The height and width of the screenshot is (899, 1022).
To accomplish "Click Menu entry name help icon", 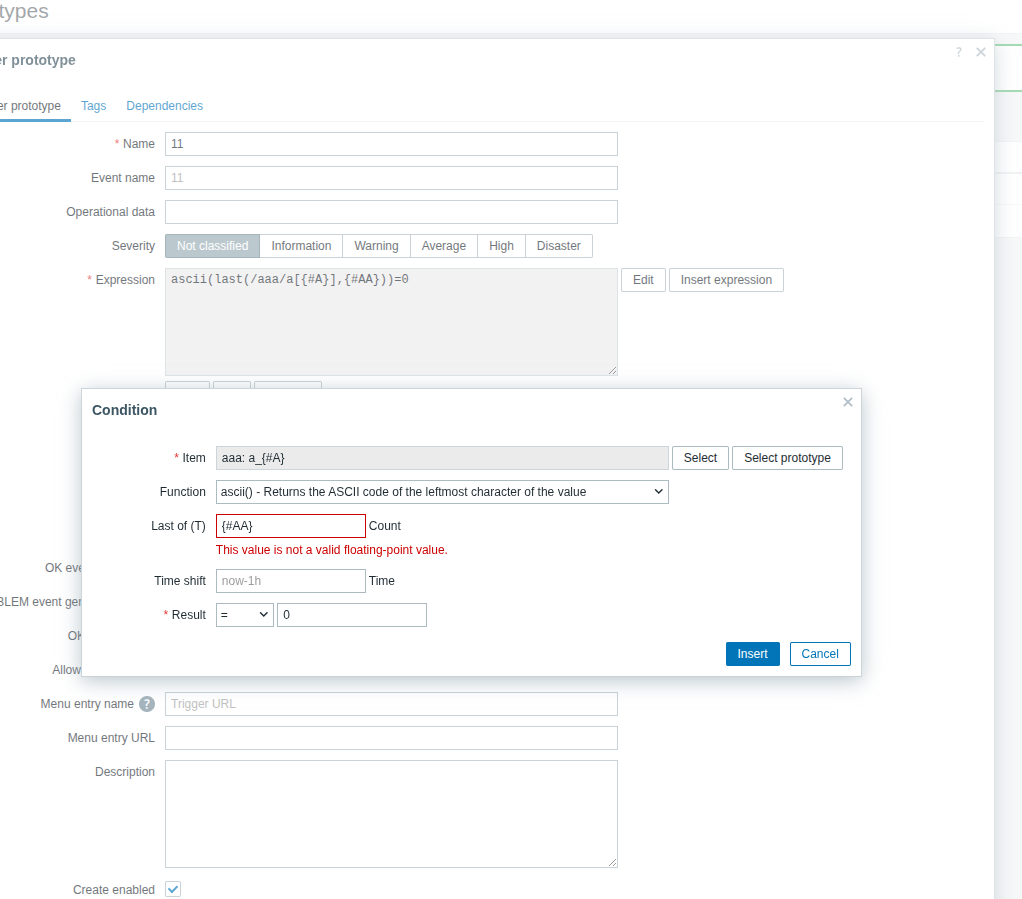I will [147, 704].
